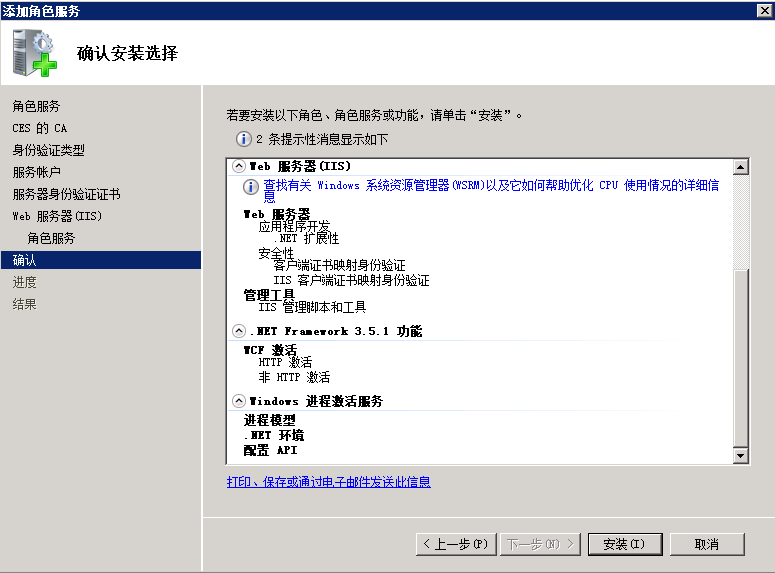Close the 添加角色服务 dialog
Viewport: 775px width, 573px height.
tap(764, 10)
